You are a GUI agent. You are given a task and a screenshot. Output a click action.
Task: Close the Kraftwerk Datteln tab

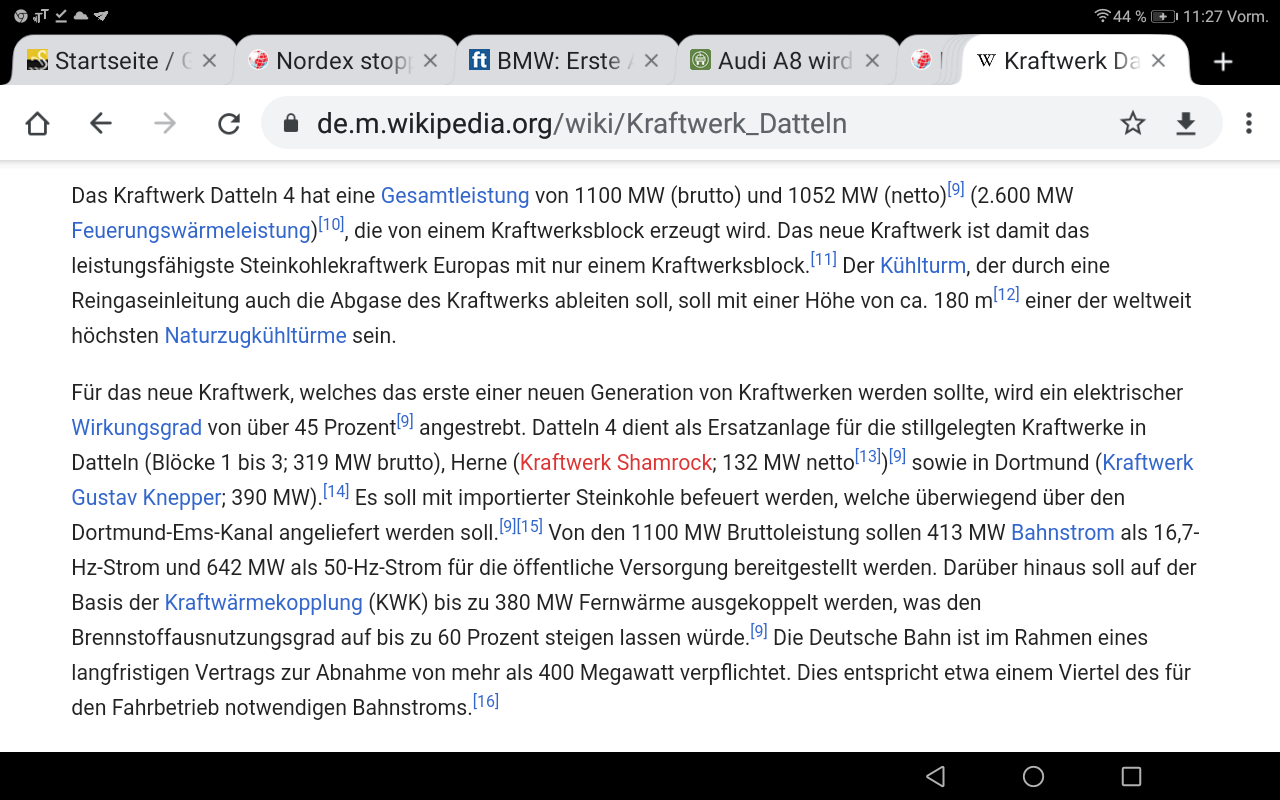(1158, 61)
